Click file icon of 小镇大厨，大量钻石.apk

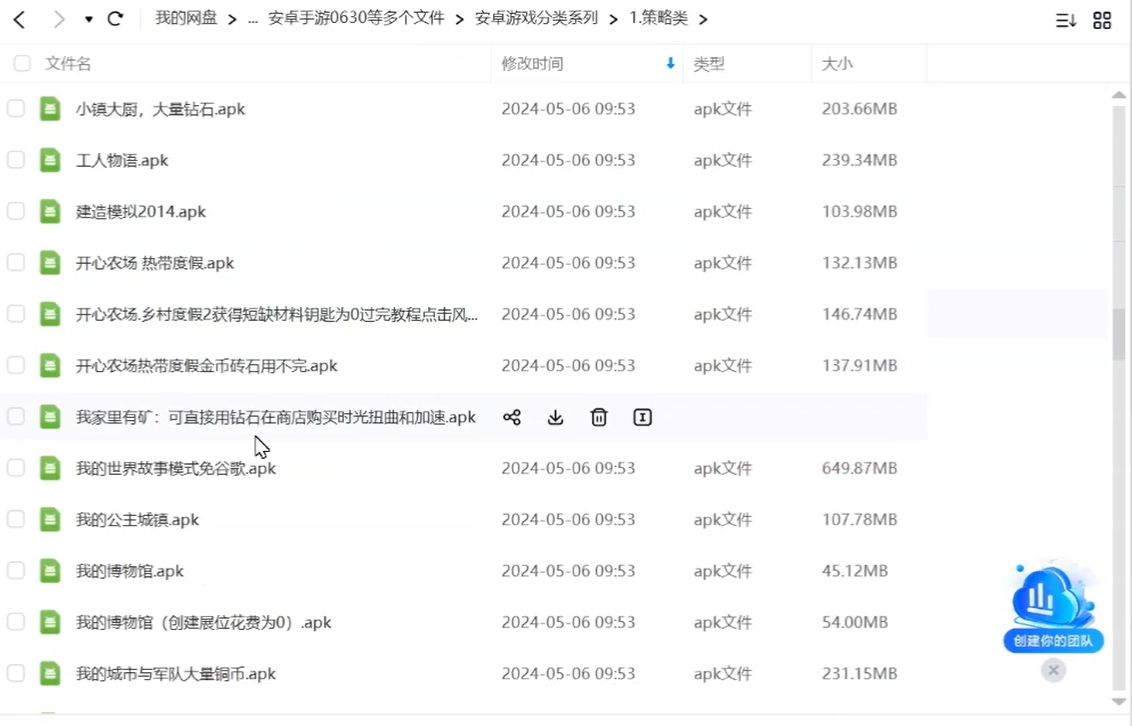(x=50, y=109)
